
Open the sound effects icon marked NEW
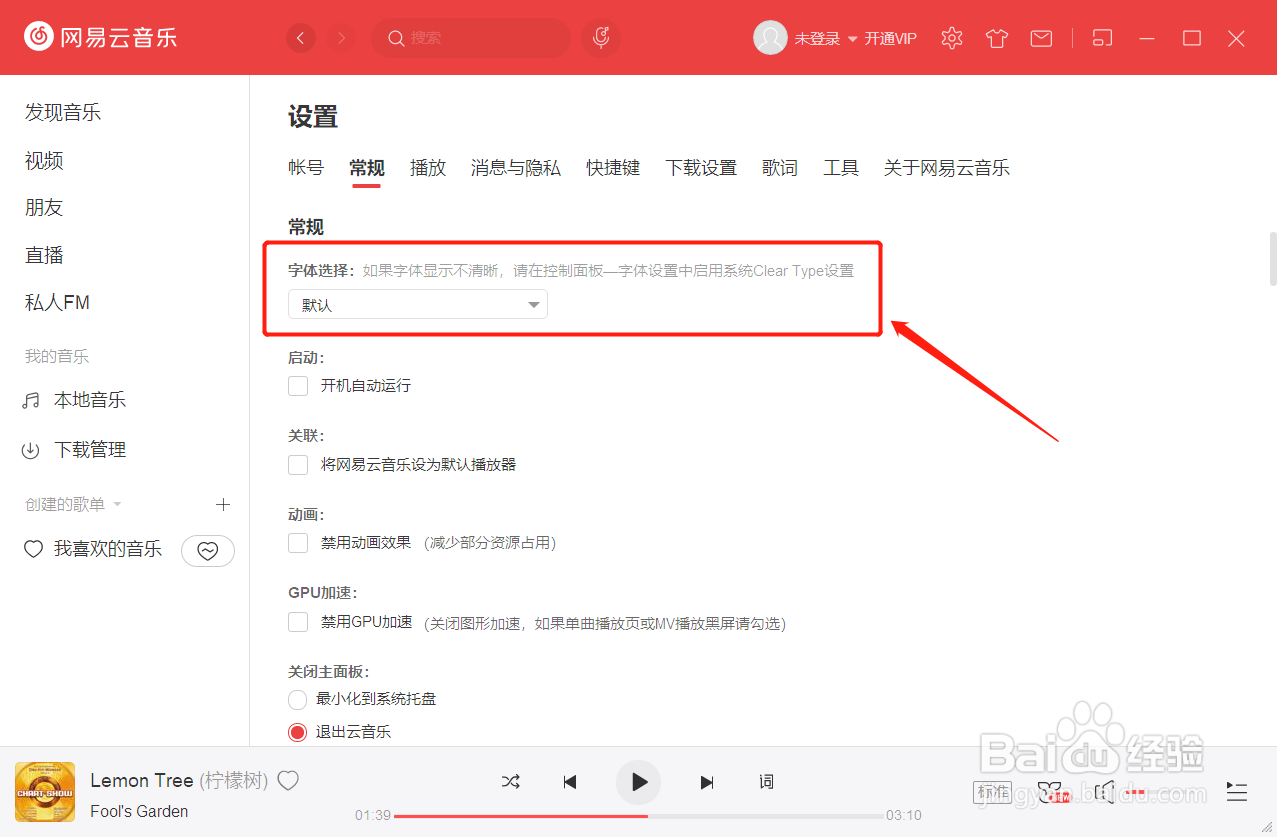(x=1053, y=793)
